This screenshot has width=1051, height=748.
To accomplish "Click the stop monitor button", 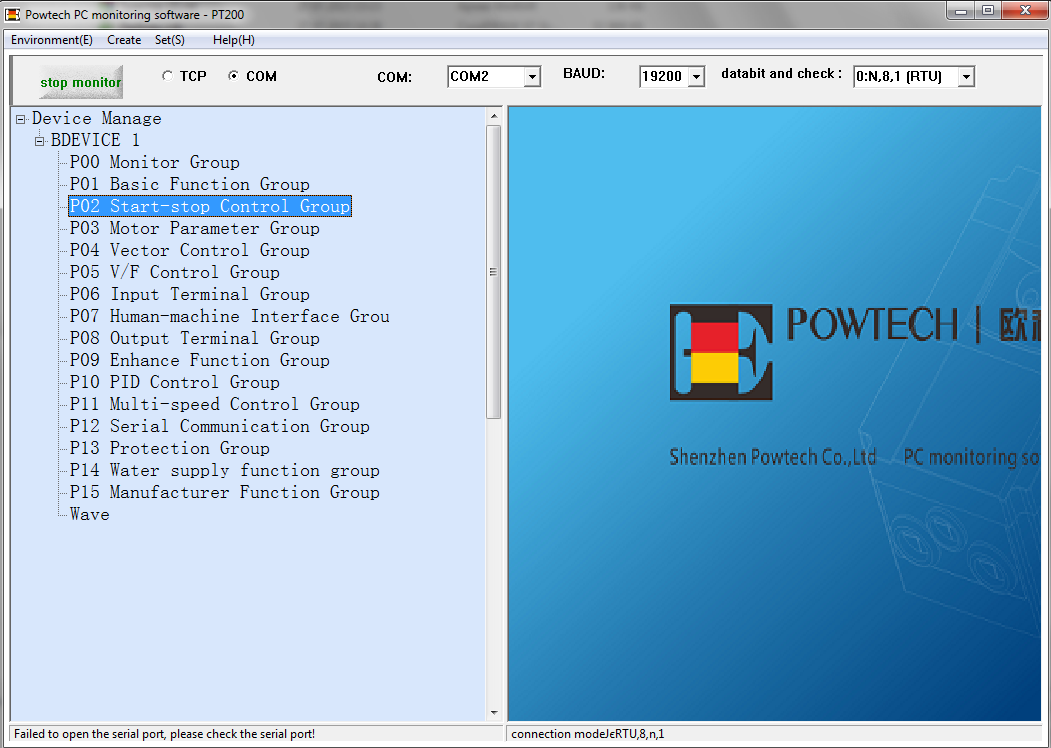I will [81, 82].
